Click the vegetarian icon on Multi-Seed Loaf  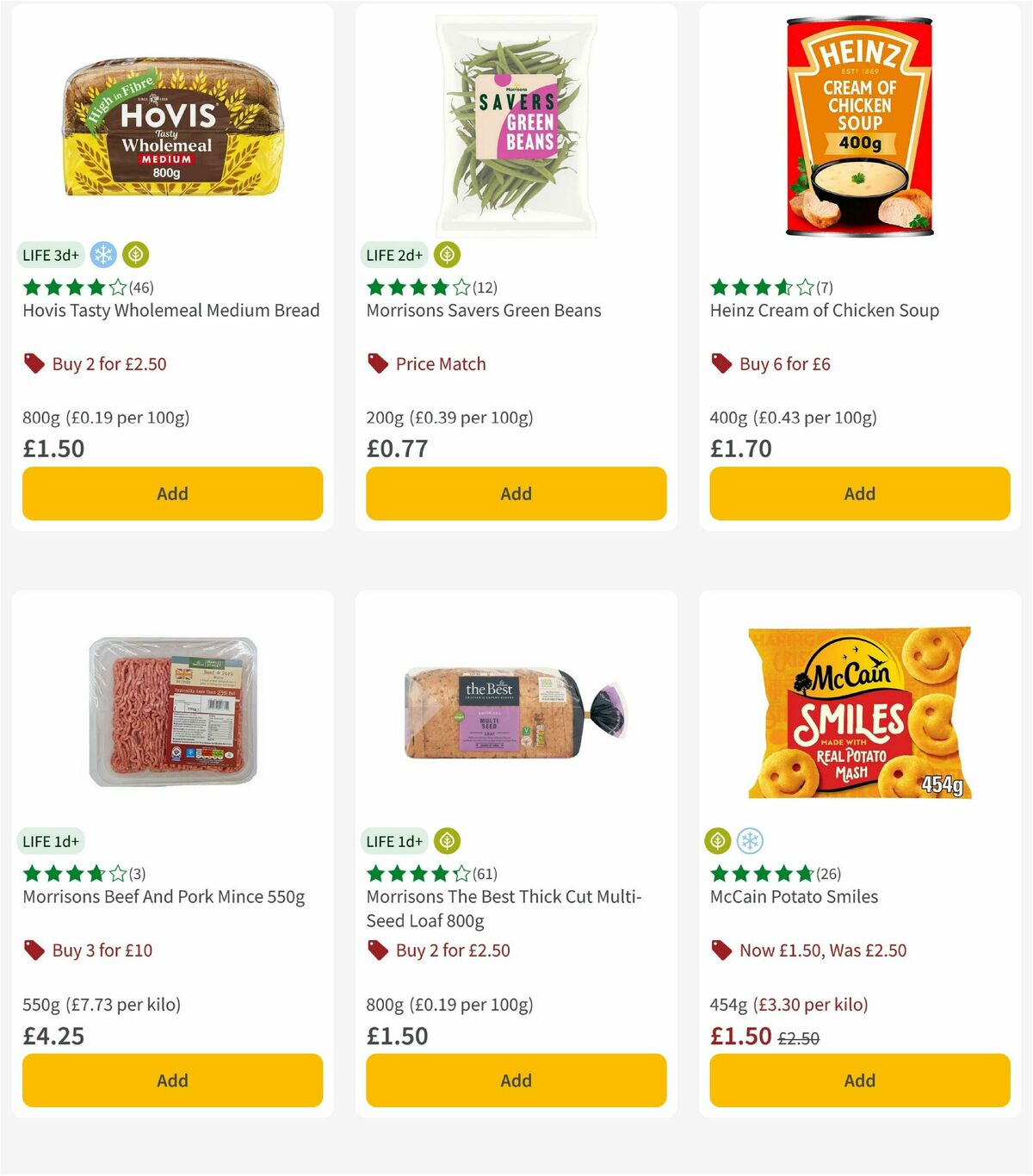446,841
